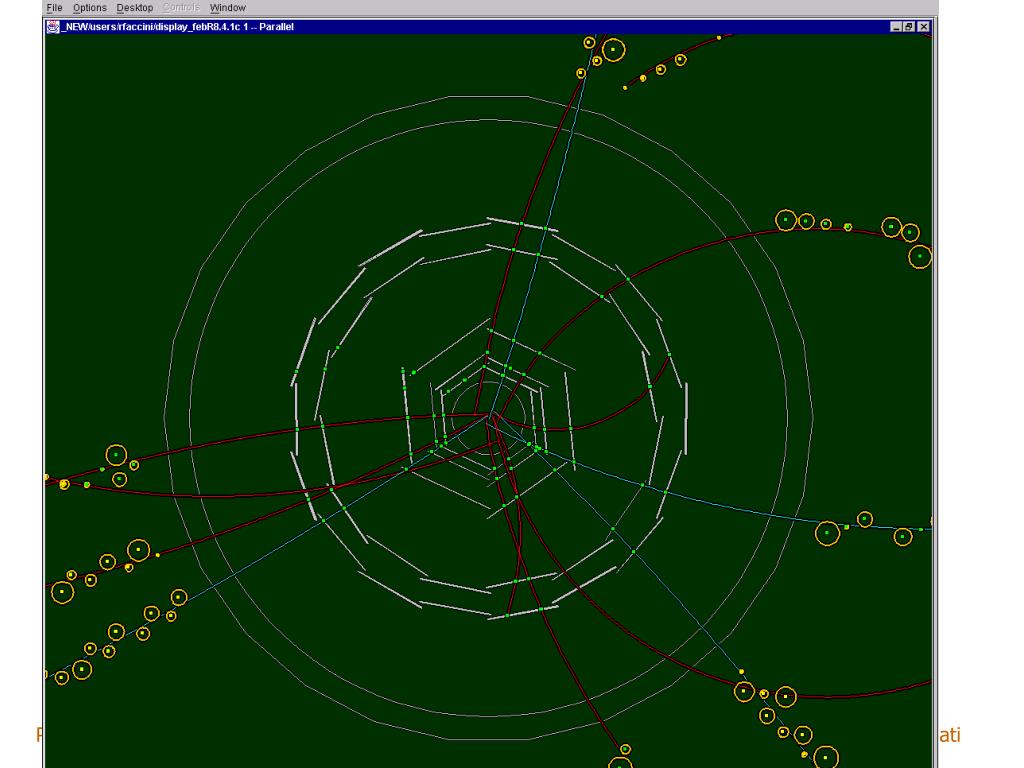Viewport: 1024px width, 768px height.
Task: Minimize the display_febR8.4.1c internal window
Action: click(x=896, y=27)
